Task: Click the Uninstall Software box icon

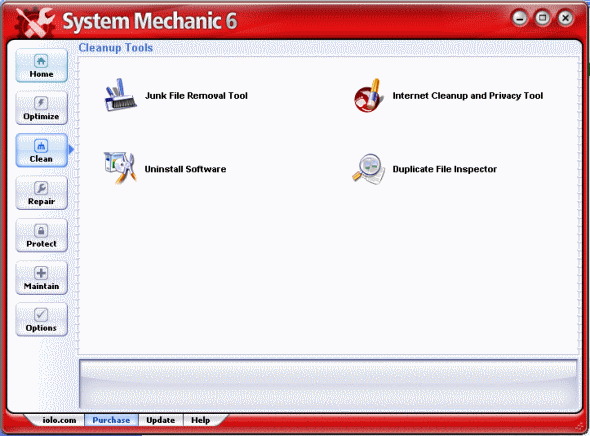Action: click(120, 168)
